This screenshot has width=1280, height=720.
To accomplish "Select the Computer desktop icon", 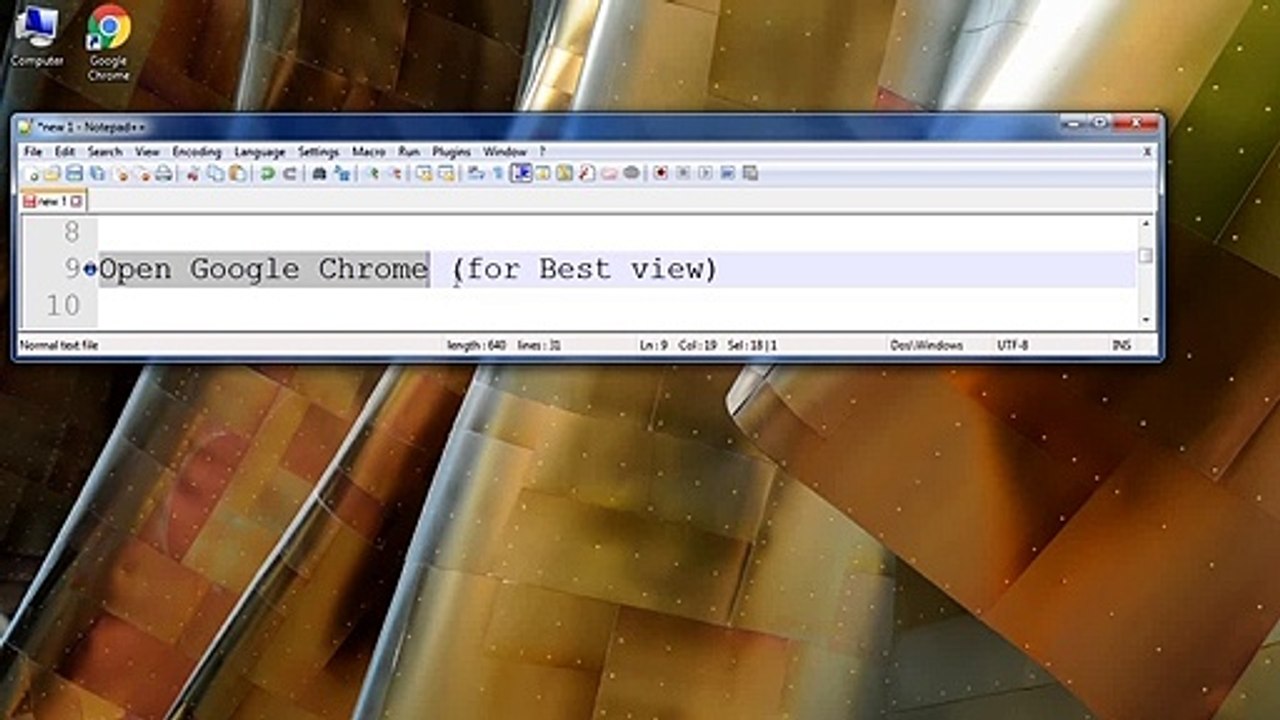I will (37, 36).
